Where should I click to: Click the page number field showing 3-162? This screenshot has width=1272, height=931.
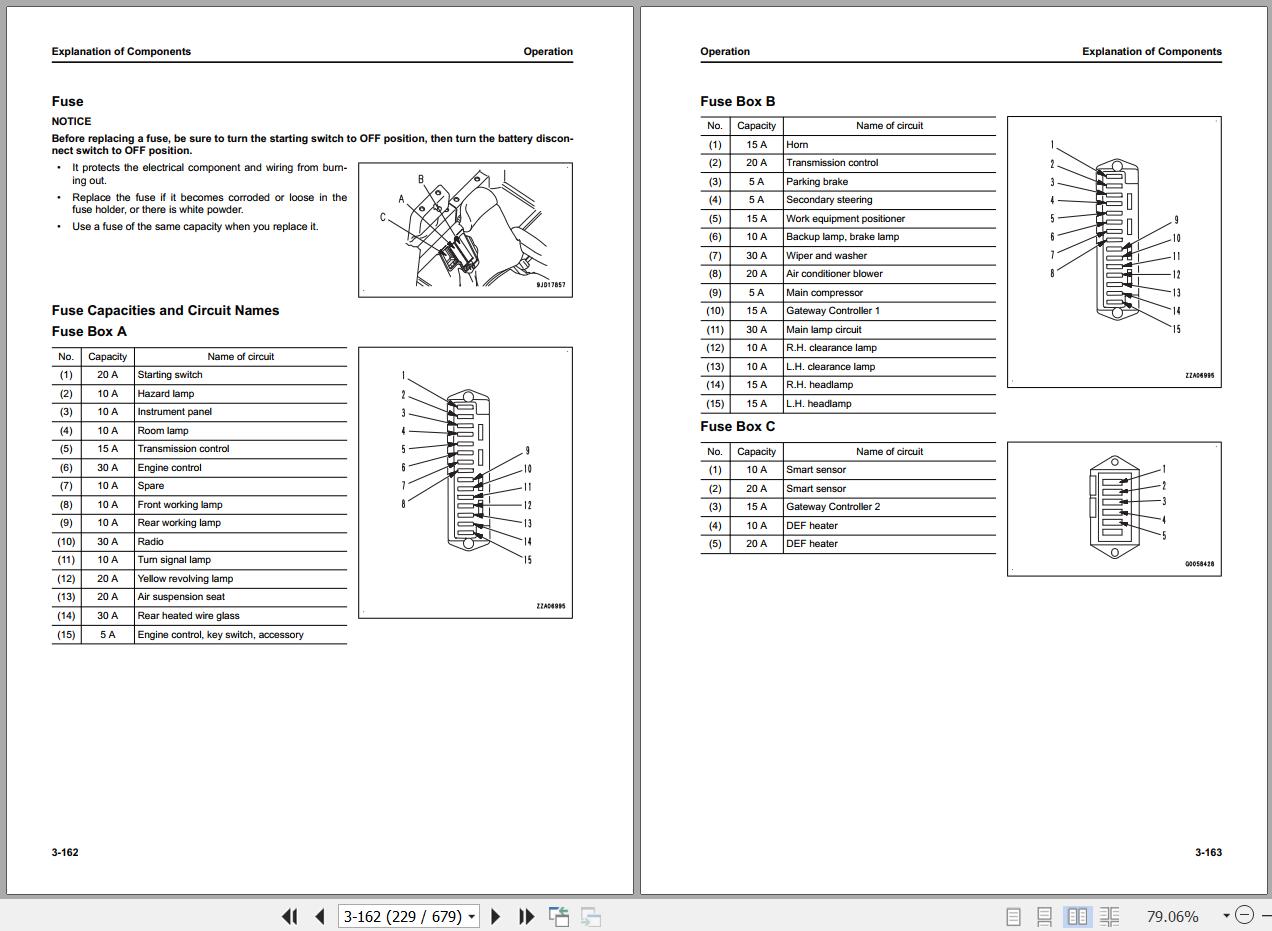pos(402,916)
